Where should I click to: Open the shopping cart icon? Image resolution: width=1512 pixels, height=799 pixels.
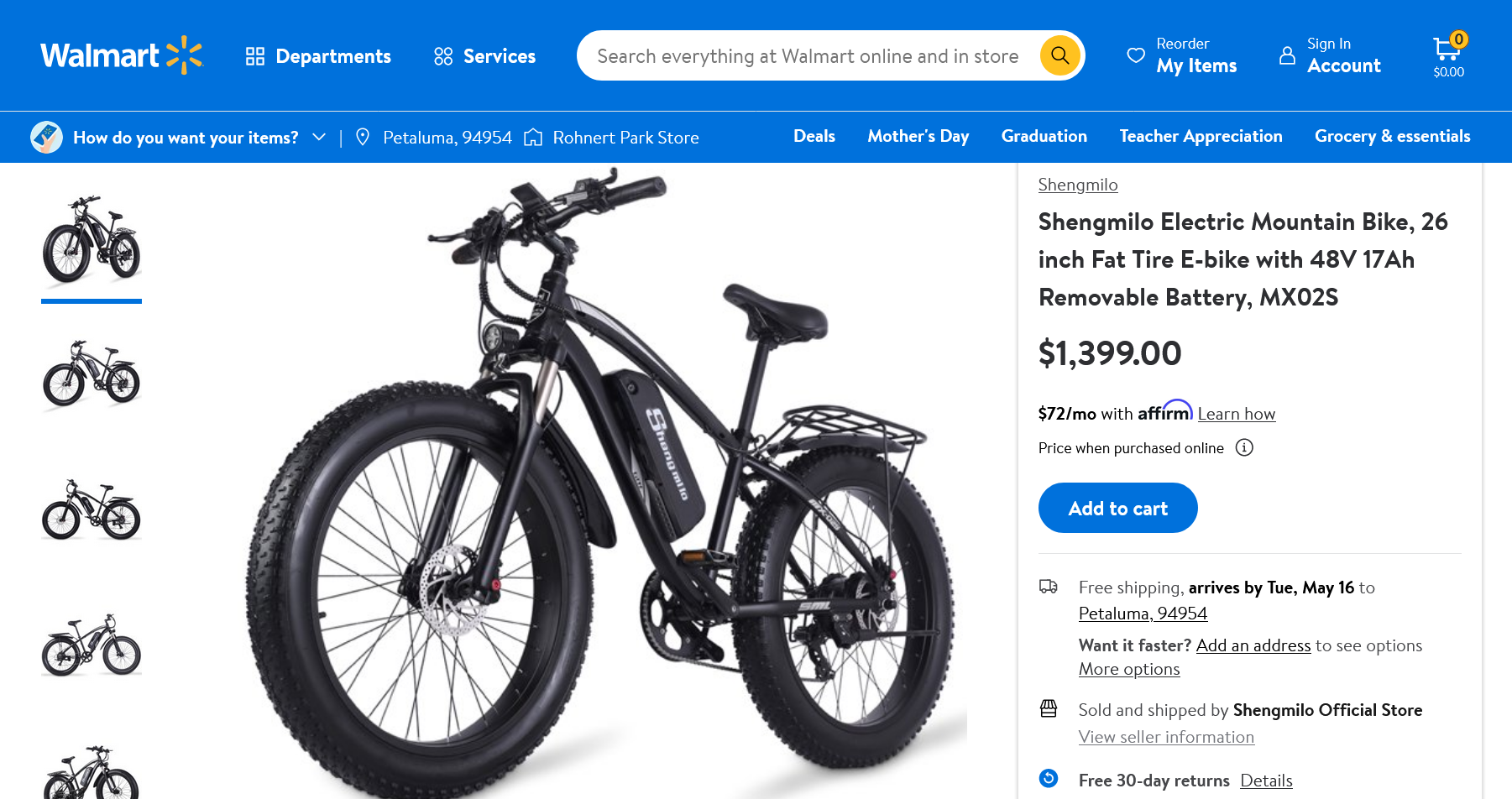pos(1447,49)
